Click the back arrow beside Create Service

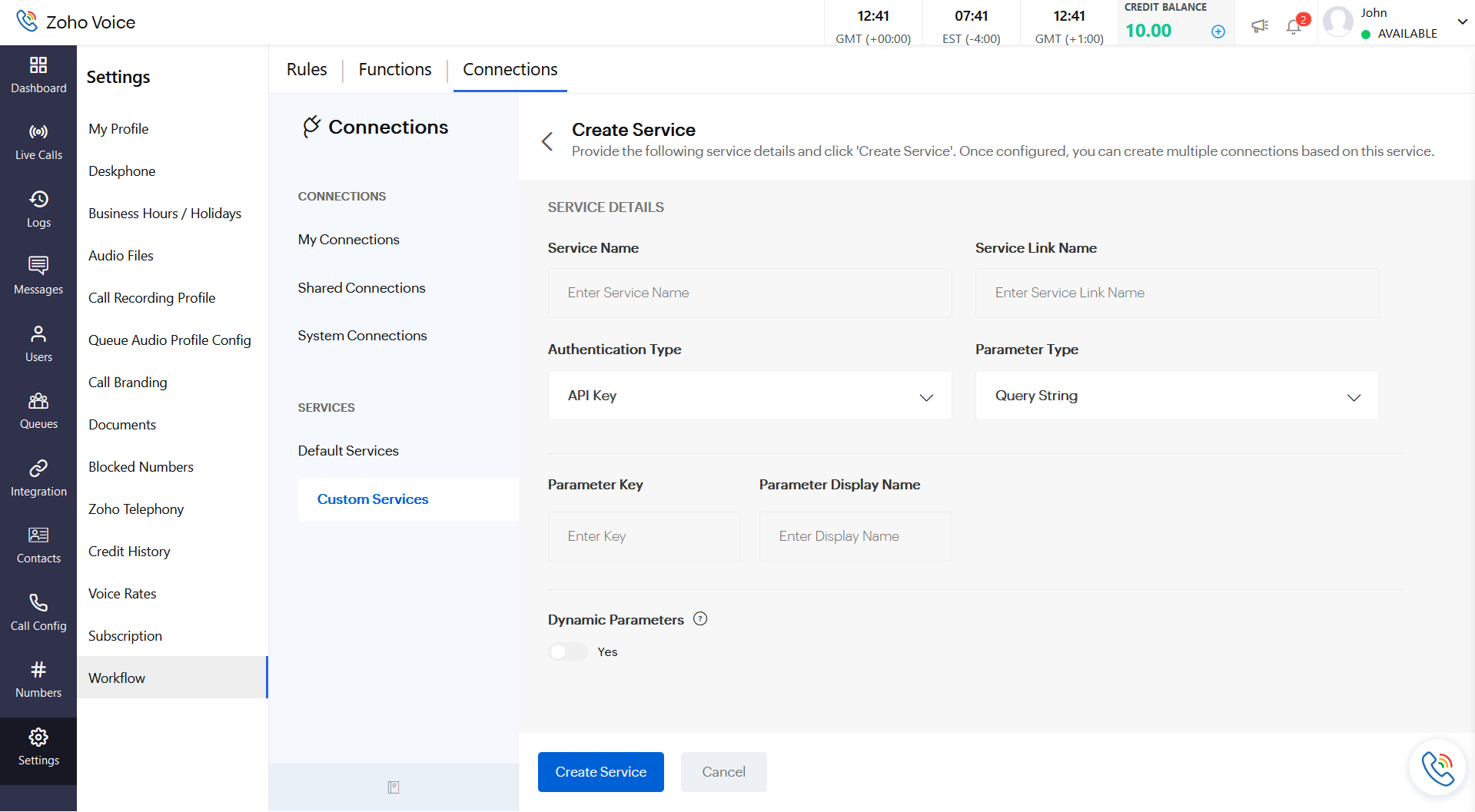(x=547, y=141)
